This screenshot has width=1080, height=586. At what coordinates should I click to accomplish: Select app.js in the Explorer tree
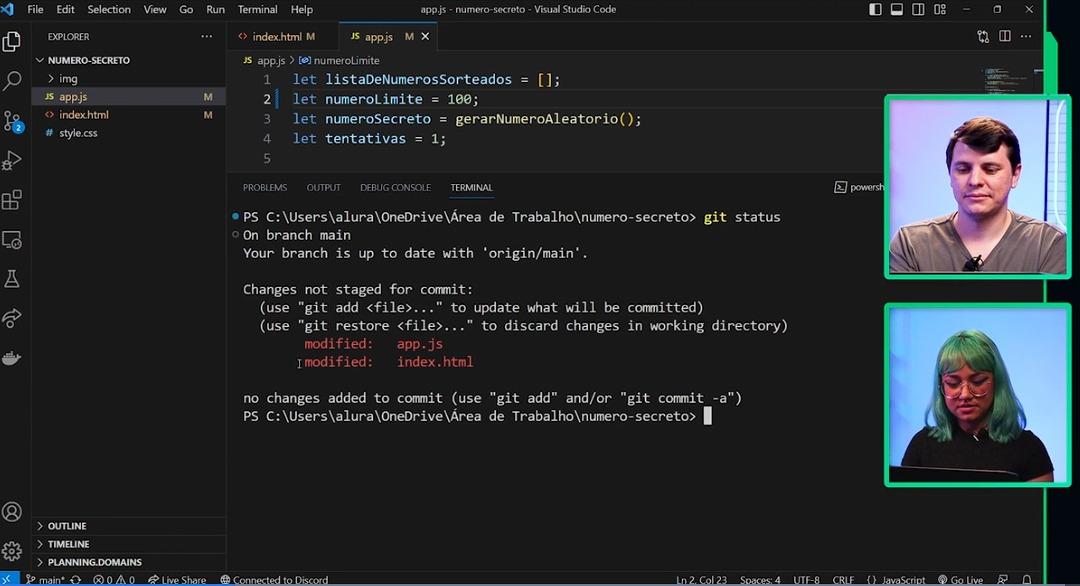tap(129, 97)
